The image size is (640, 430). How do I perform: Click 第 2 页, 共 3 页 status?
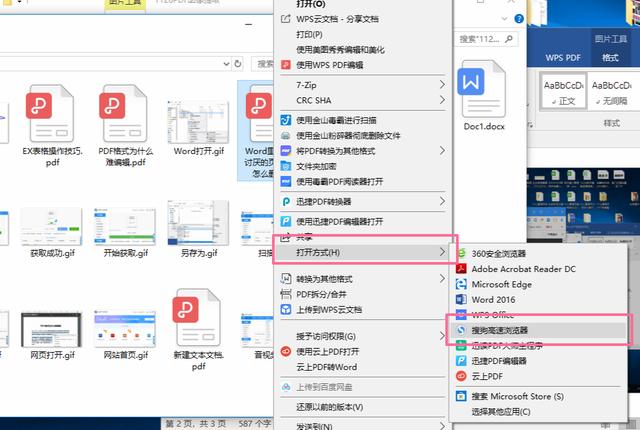coord(196,424)
